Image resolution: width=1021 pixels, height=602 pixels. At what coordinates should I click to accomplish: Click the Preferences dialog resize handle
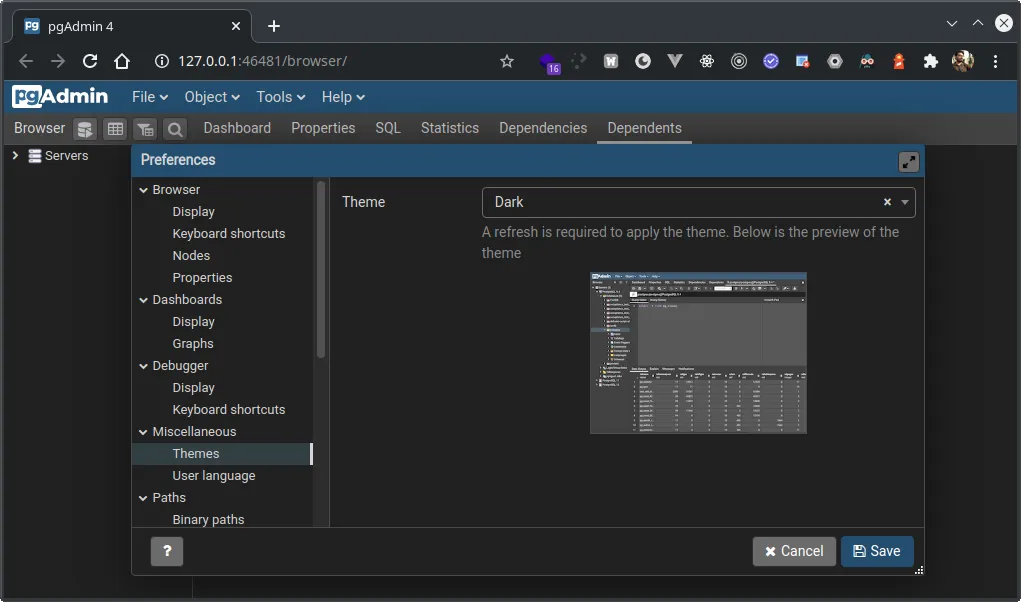918,570
